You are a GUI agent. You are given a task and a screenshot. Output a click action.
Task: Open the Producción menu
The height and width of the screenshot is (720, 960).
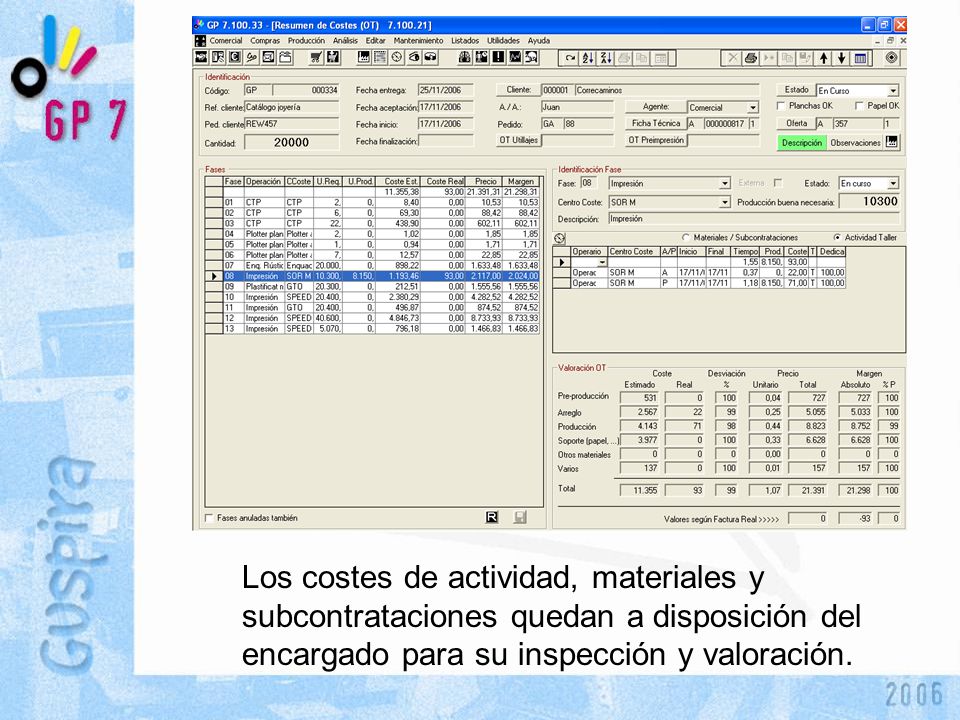pyautogui.click(x=307, y=40)
